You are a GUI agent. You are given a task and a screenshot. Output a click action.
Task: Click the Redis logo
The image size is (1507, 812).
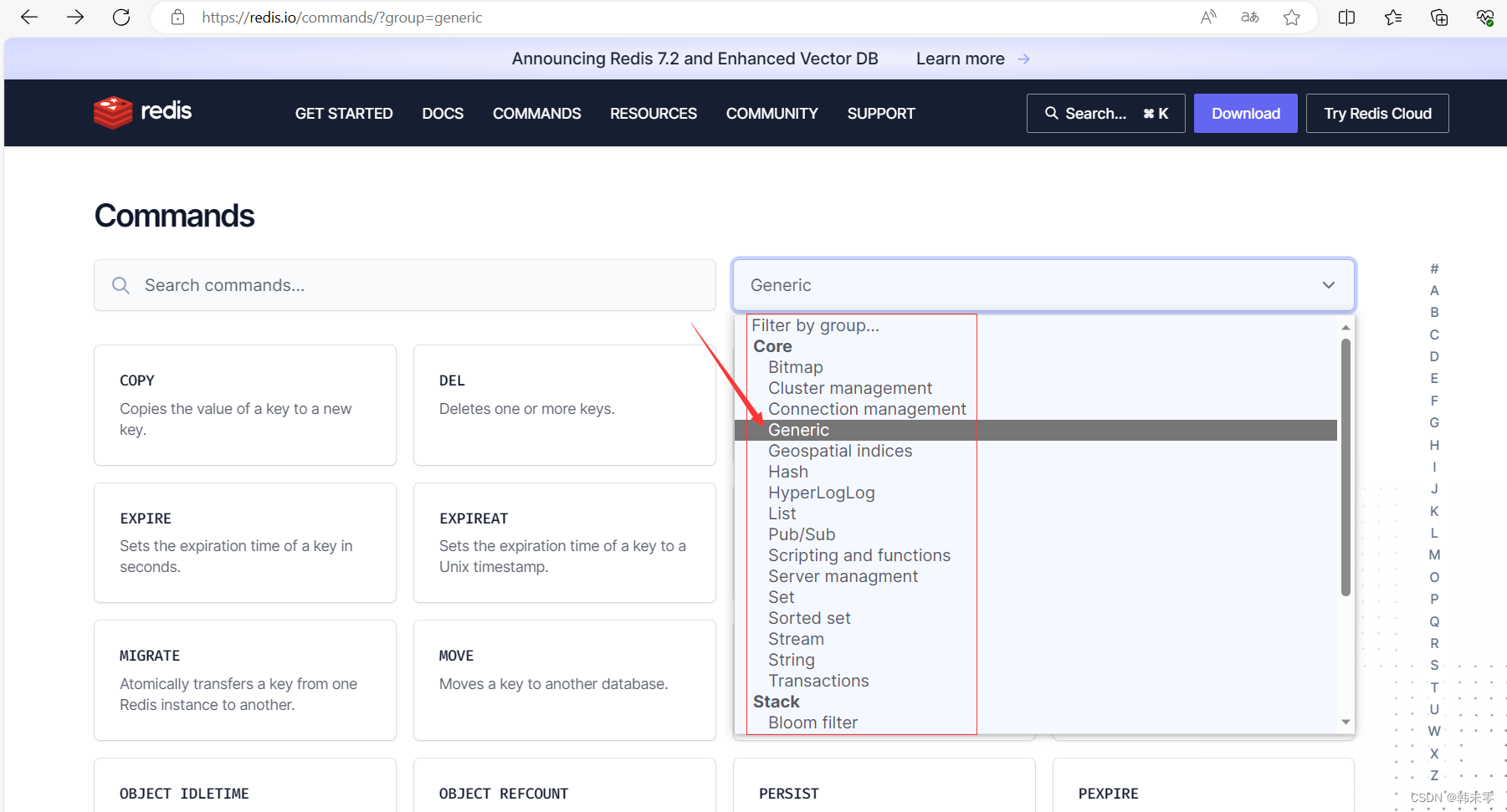[143, 112]
